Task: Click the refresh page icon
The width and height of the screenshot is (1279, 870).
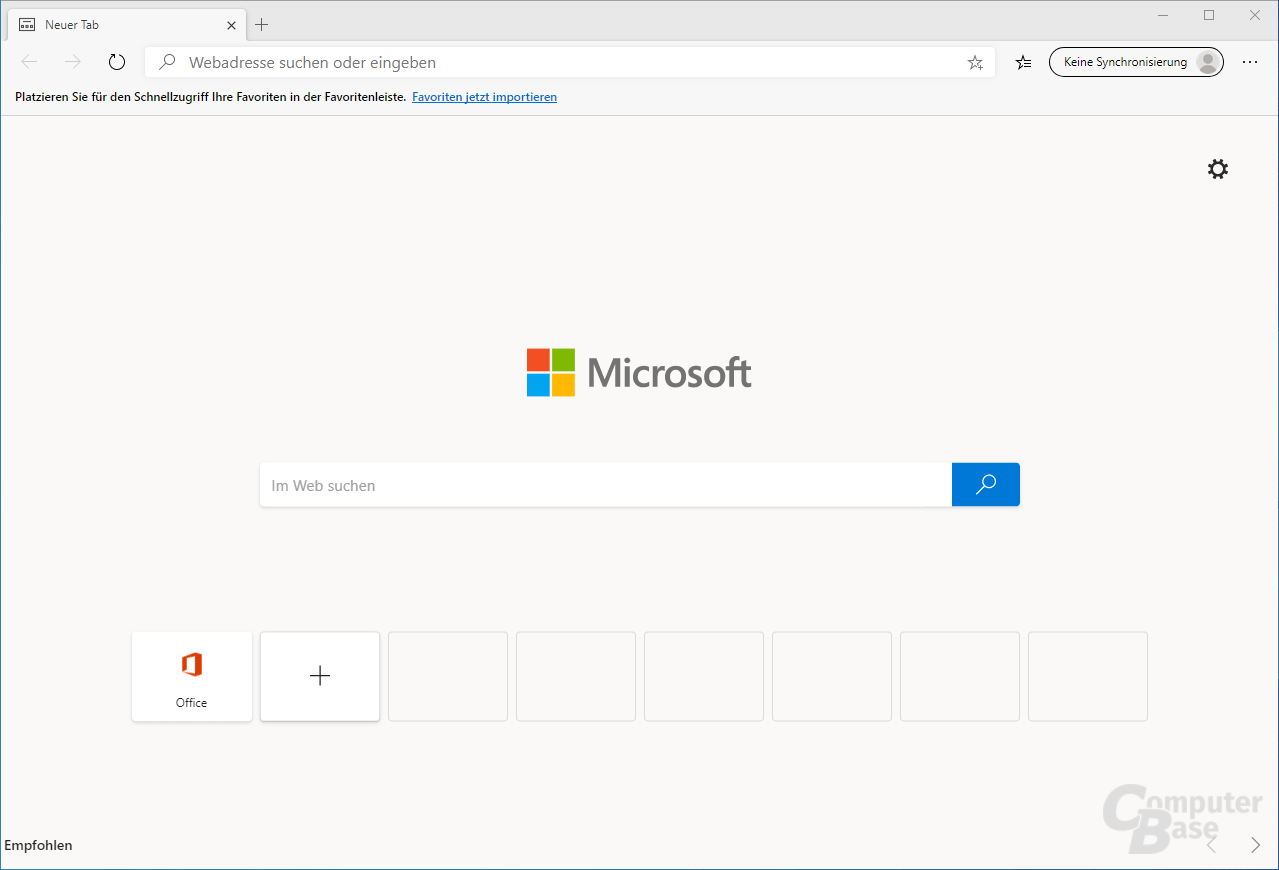Action: [117, 62]
